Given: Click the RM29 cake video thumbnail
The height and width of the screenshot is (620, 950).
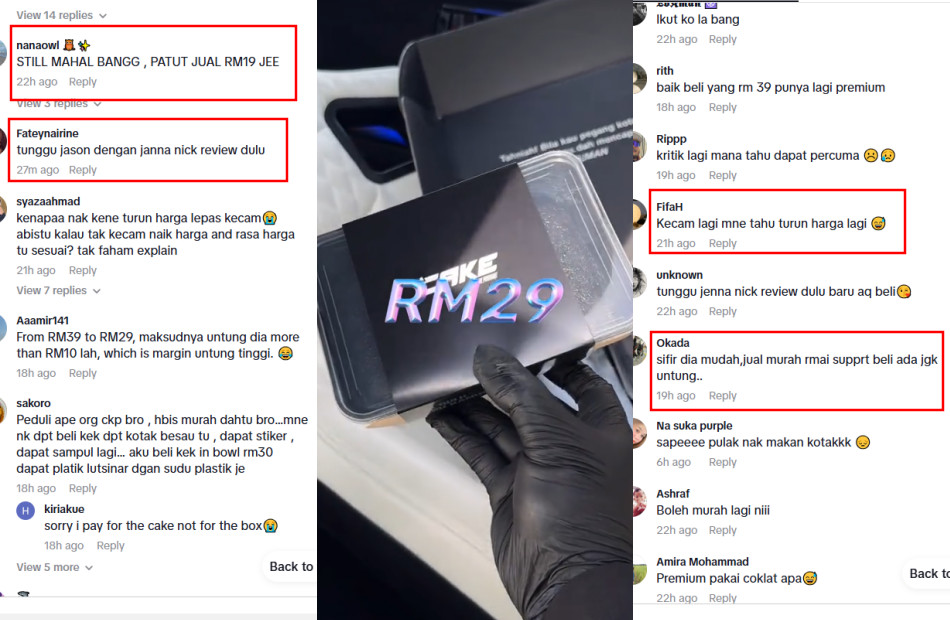Looking at the screenshot, I should click(x=475, y=310).
